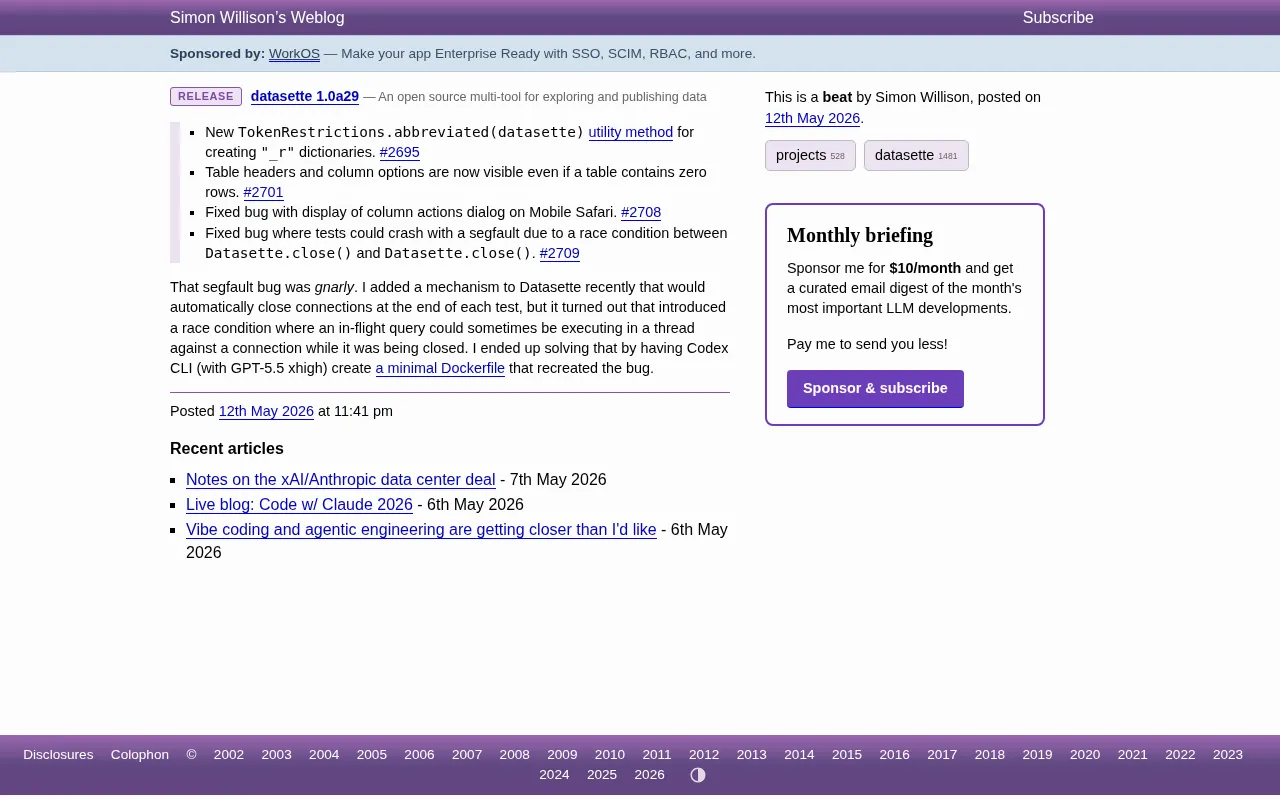
Task: Browse the 2015 archive
Action: 847,755
